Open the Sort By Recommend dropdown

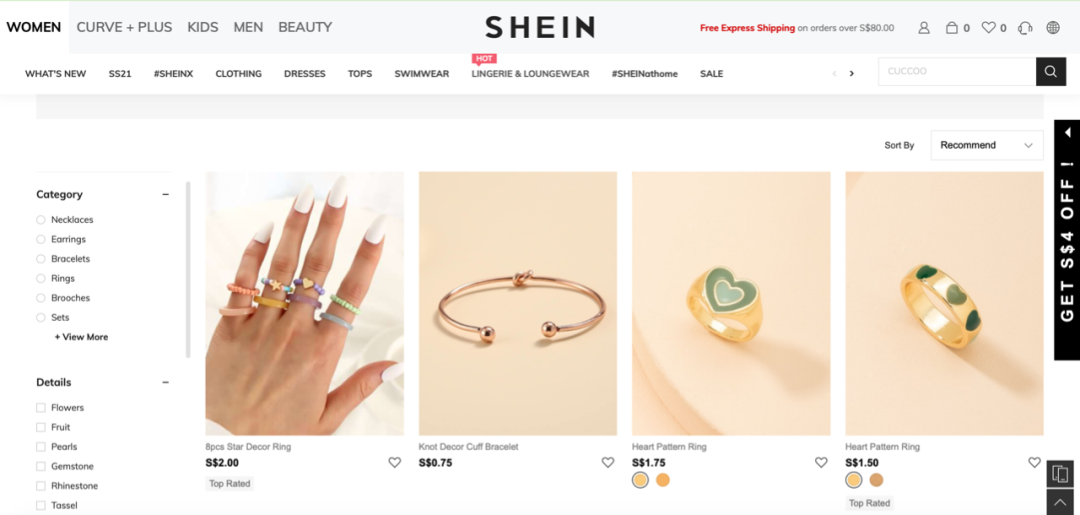pyautogui.click(x=986, y=145)
